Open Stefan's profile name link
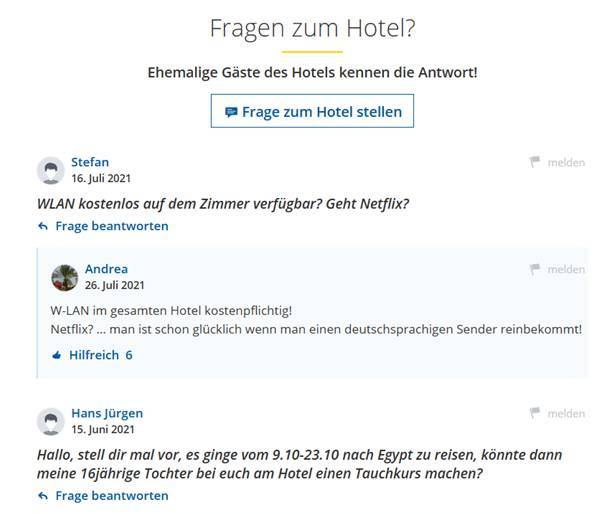 [x=90, y=162]
